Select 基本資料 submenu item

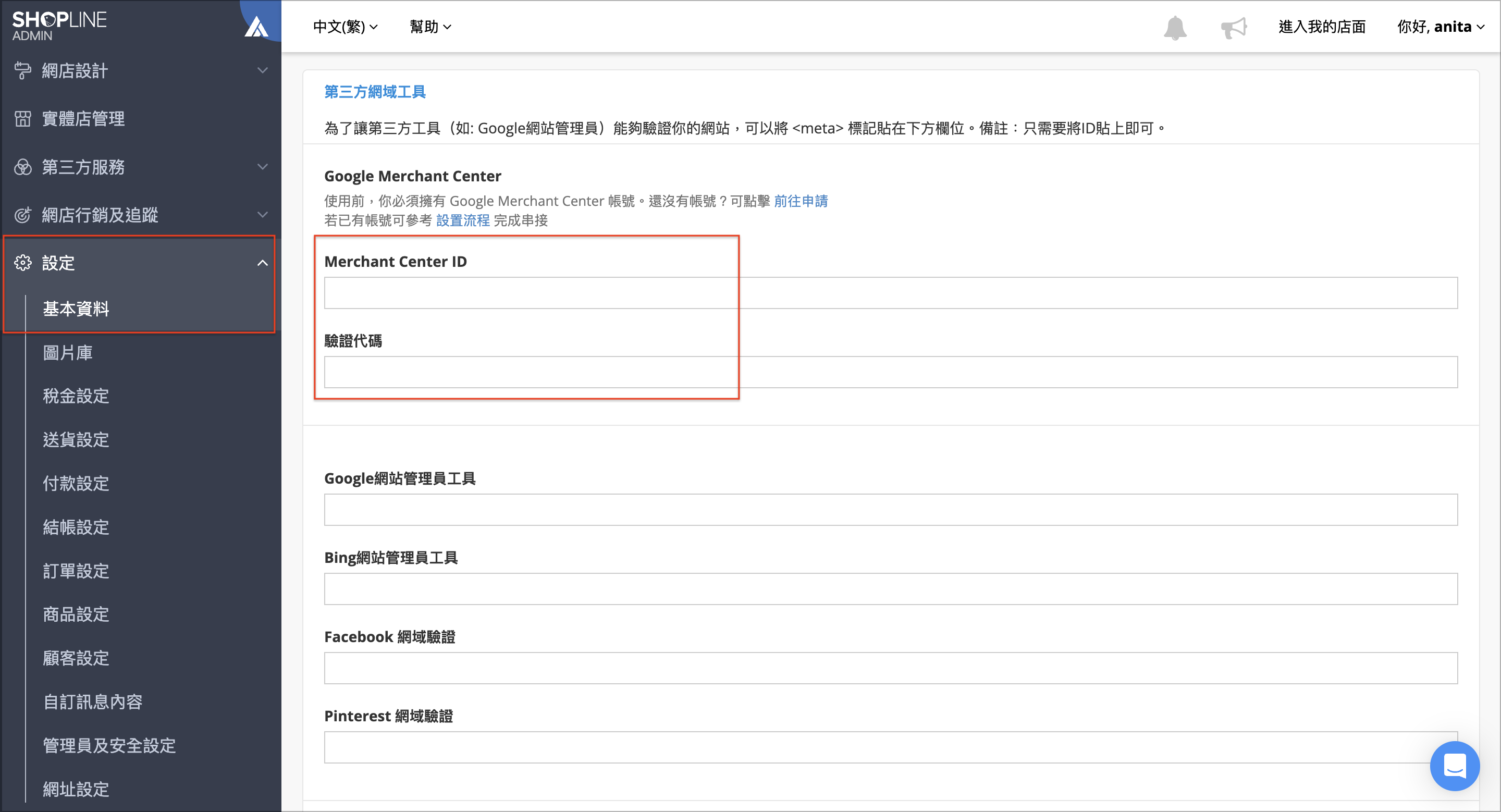tap(76, 309)
